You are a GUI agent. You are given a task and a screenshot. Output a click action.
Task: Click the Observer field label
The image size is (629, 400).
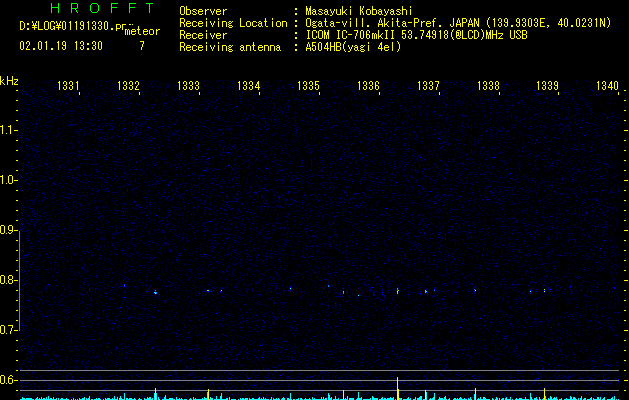[203, 11]
